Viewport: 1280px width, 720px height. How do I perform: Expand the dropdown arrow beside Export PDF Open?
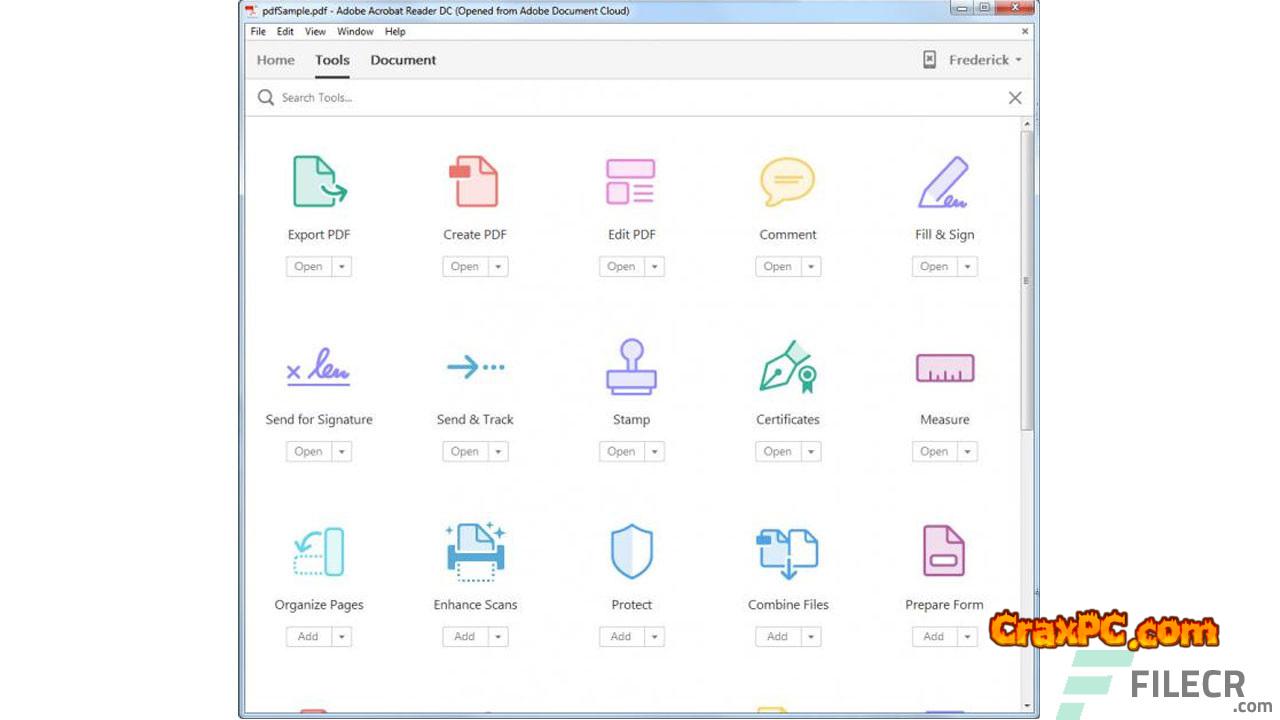[x=342, y=267]
